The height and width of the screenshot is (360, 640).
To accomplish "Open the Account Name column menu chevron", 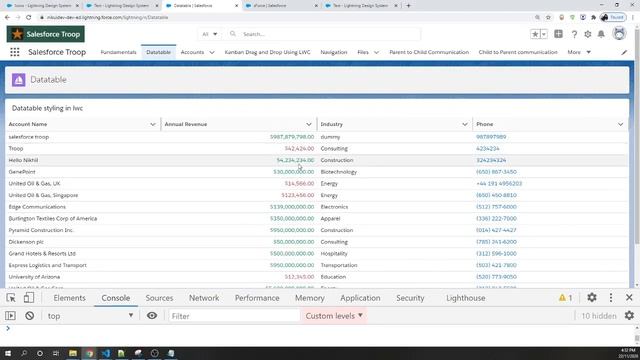I will [153, 124].
